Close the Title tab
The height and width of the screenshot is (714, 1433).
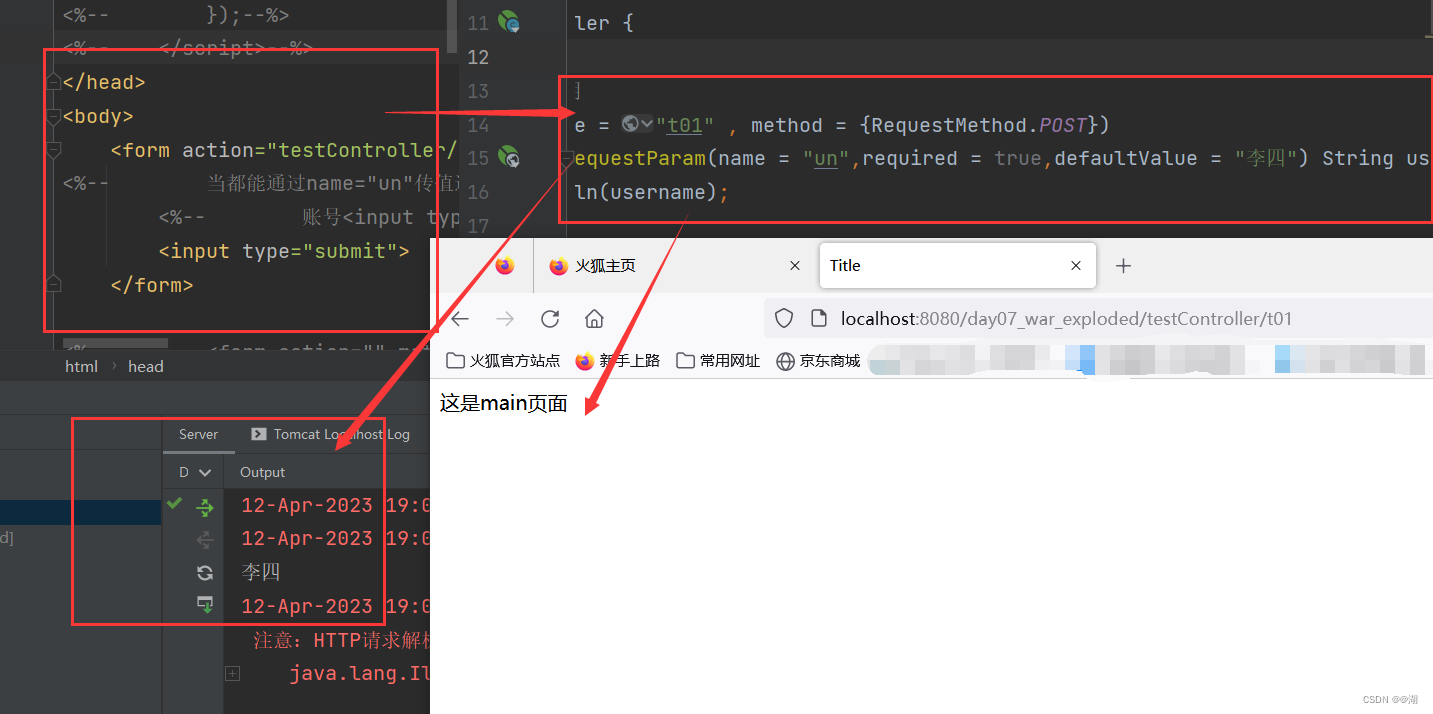click(x=1076, y=265)
